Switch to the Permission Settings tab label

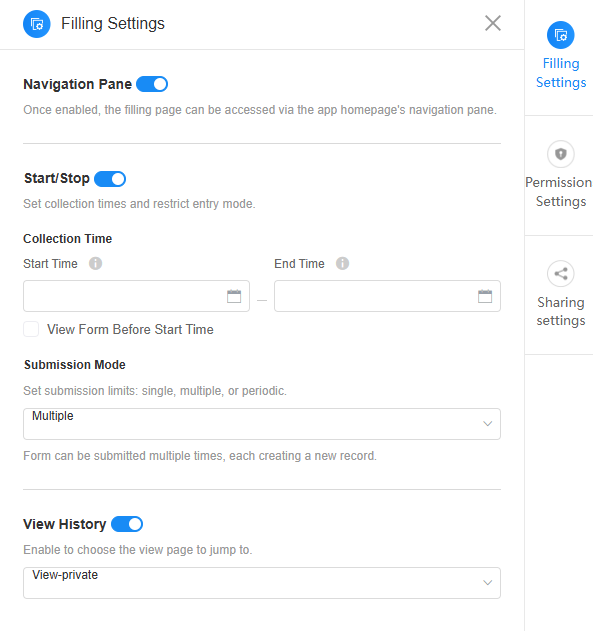click(x=559, y=192)
